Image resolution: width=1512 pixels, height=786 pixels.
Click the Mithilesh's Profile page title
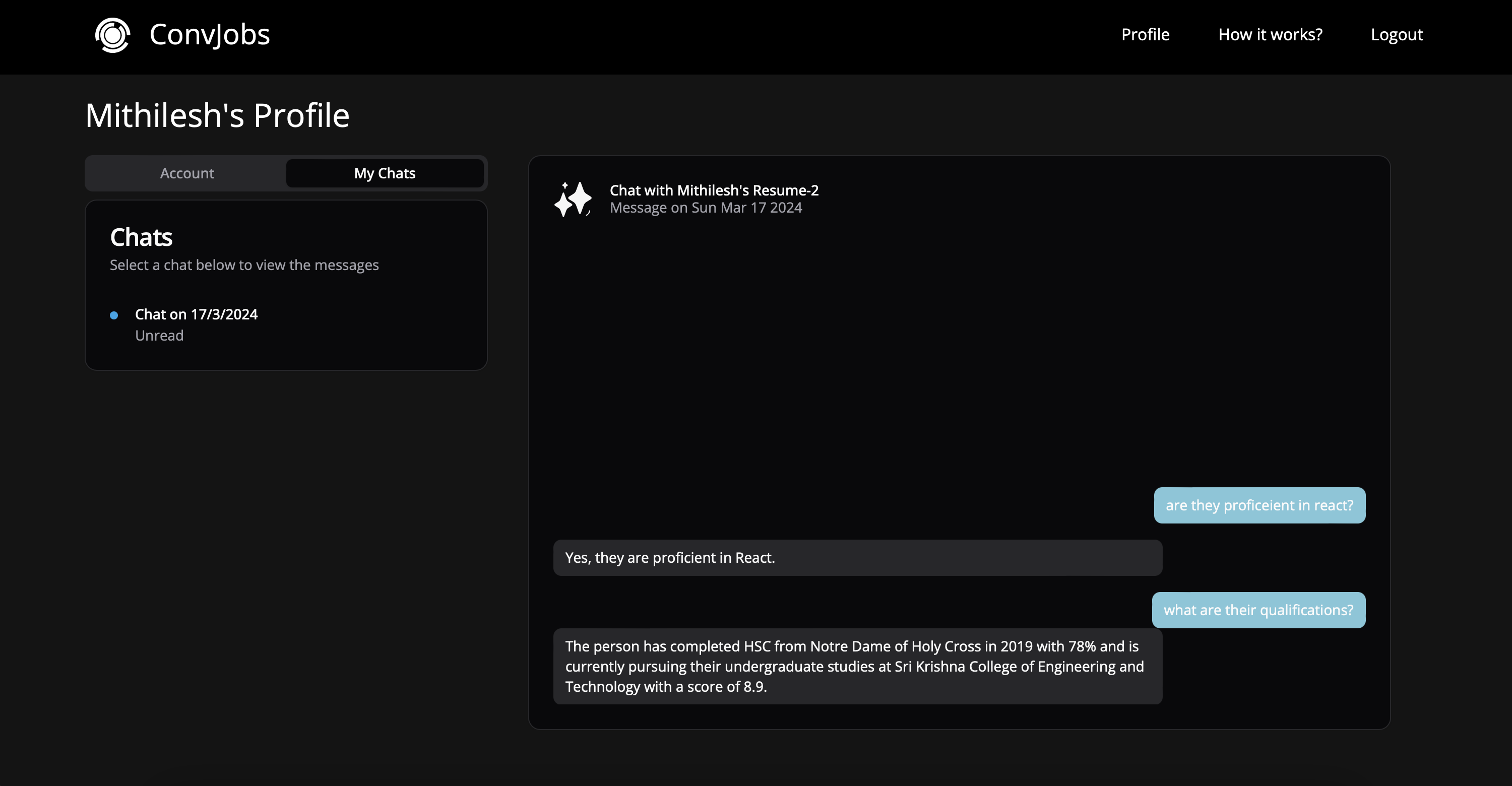click(x=217, y=115)
